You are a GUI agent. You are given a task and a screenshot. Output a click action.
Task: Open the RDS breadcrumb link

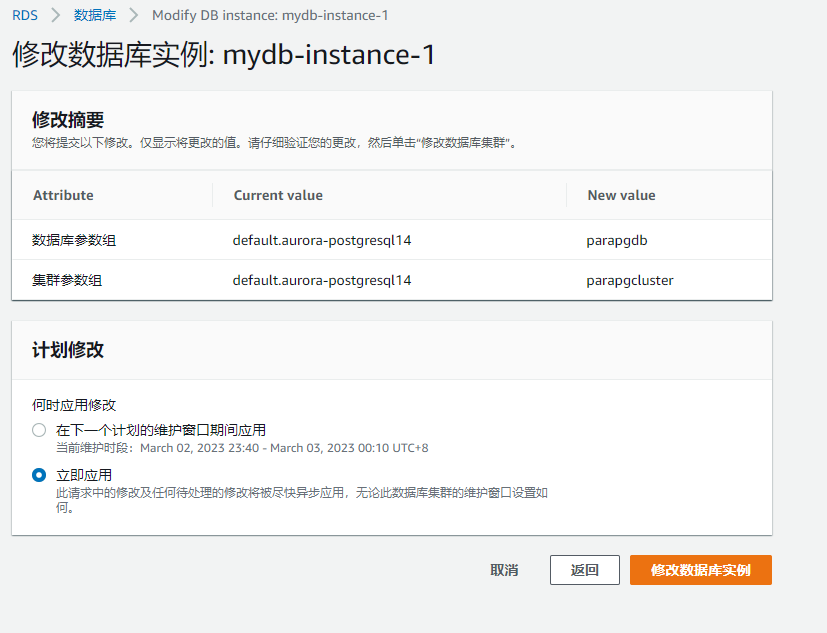point(25,15)
